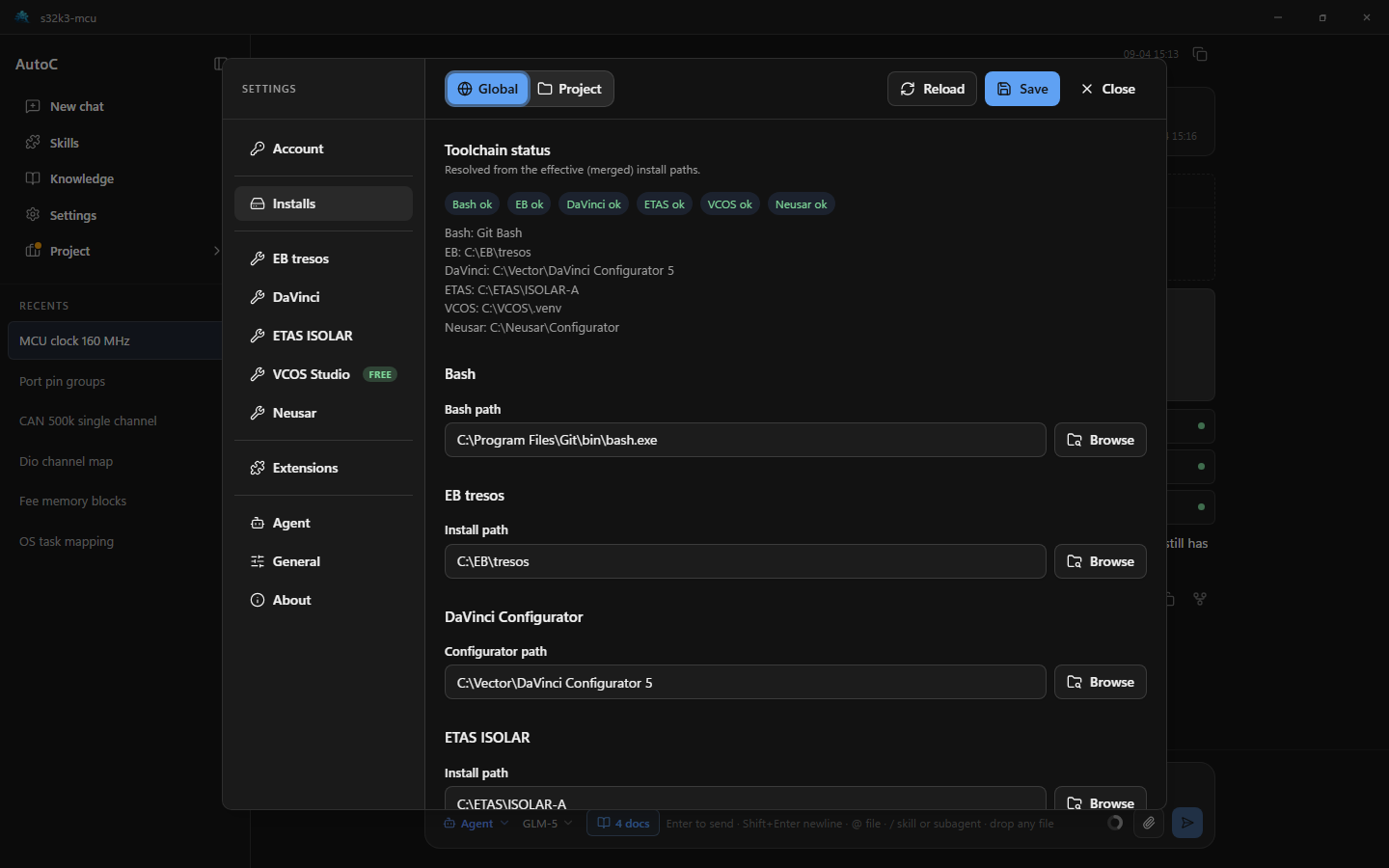Open the Neusar settings tab

pyautogui.click(x=323, y=413)
